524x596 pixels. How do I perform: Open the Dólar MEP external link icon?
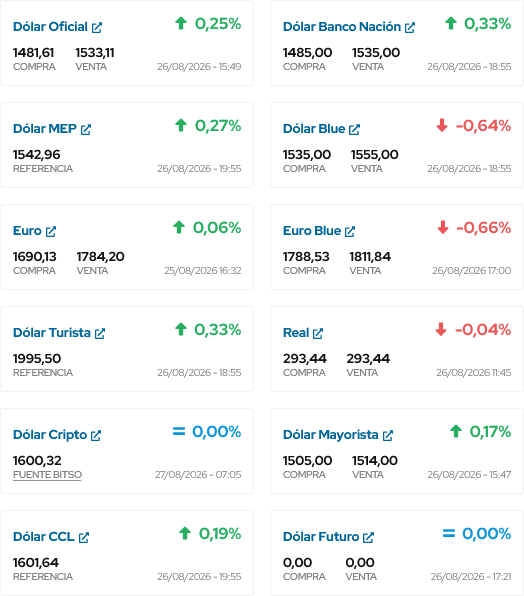(x=86, y=129)
